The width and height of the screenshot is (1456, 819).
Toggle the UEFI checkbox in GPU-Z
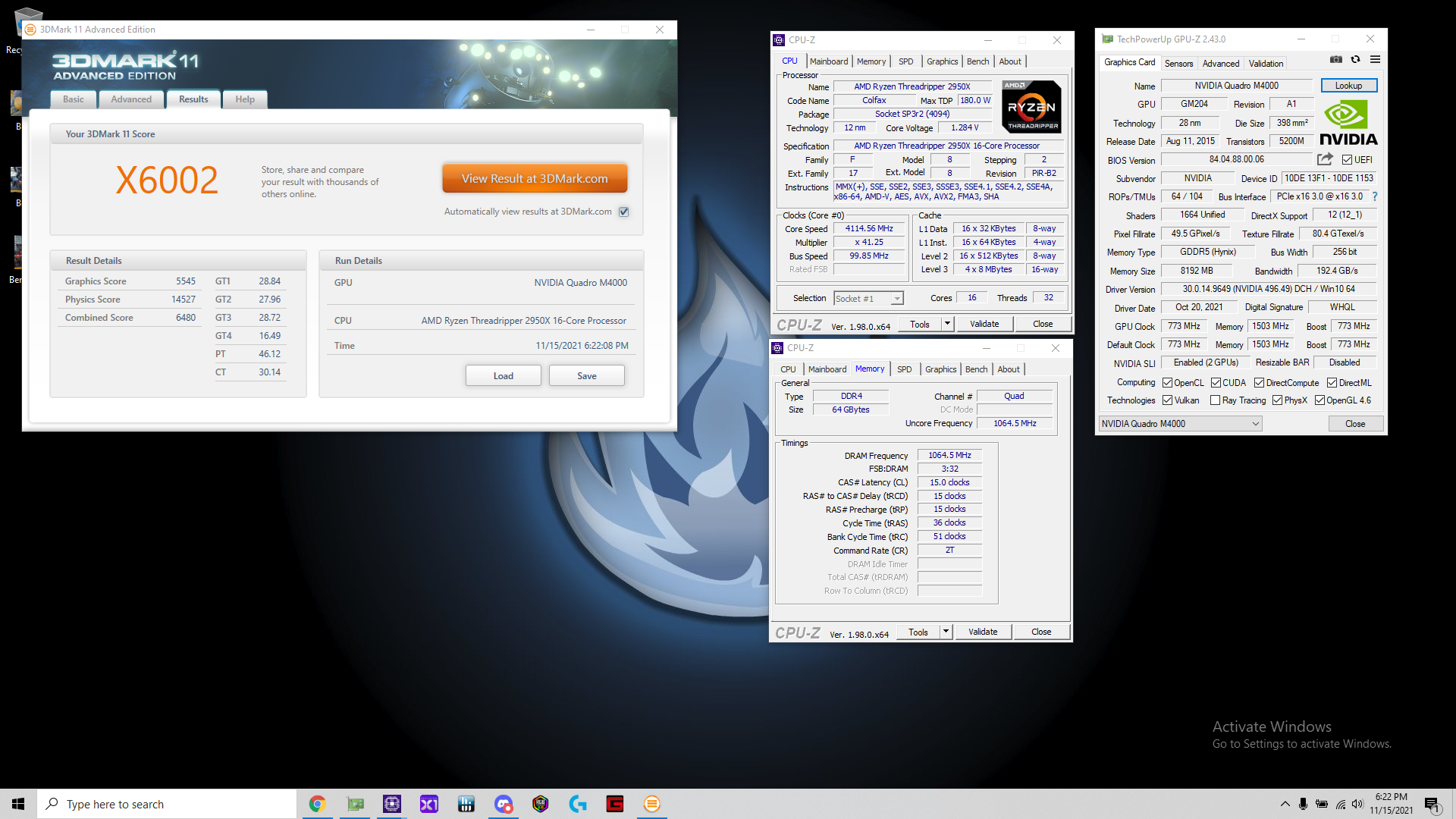pyautogui.click(x=1347, y=160)
